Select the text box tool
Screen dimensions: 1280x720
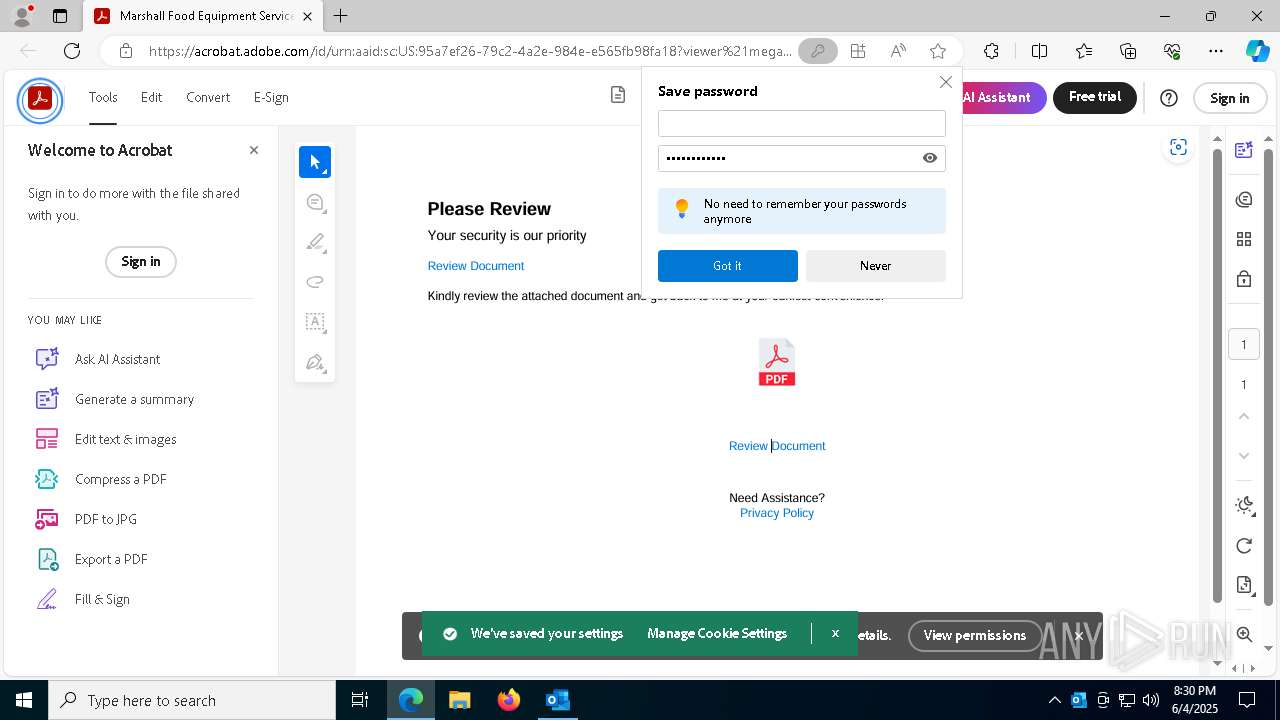[315, 322]
